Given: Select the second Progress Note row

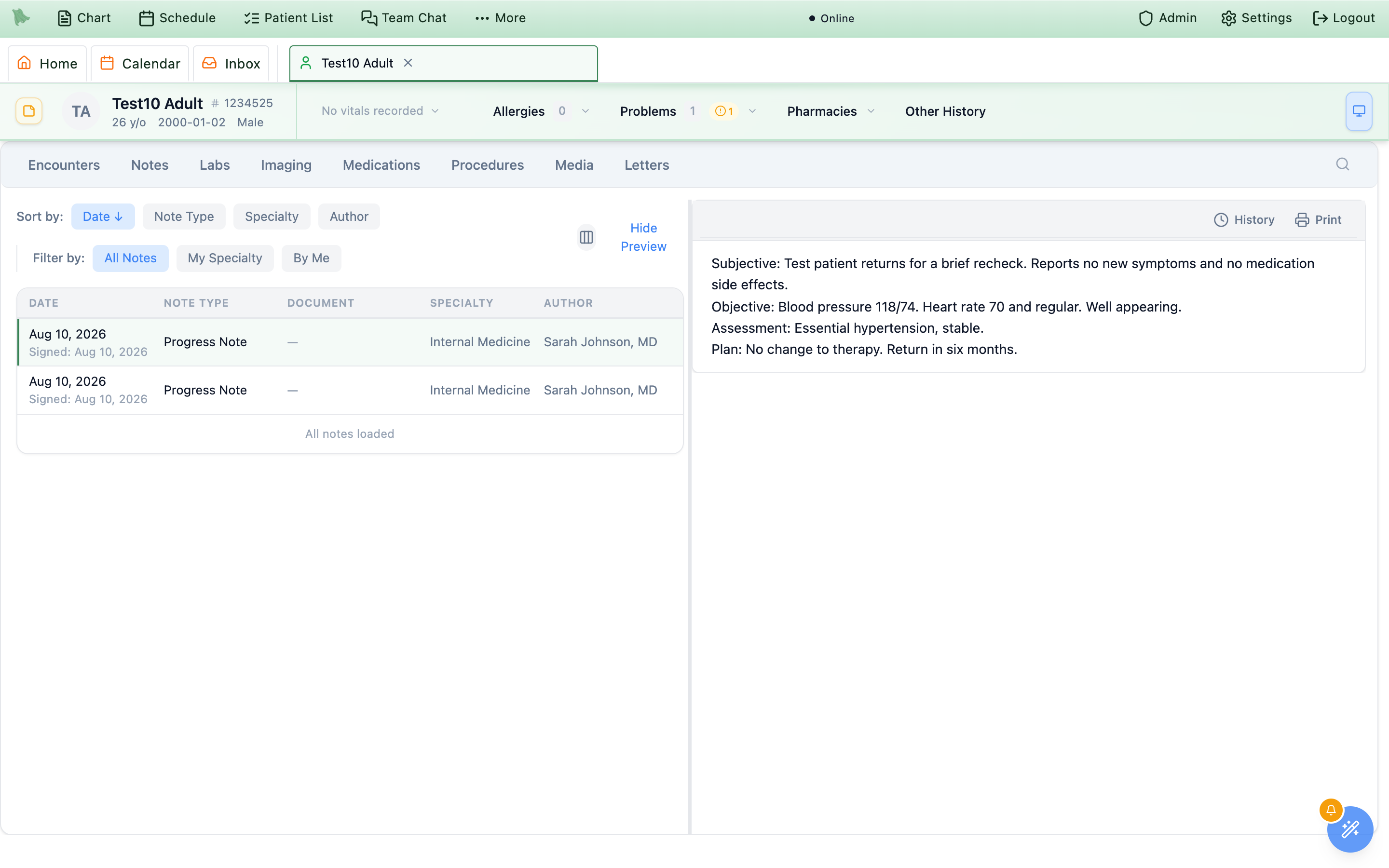Looking at the screenshot, I should pyautogui.click(x=350, y=391).
